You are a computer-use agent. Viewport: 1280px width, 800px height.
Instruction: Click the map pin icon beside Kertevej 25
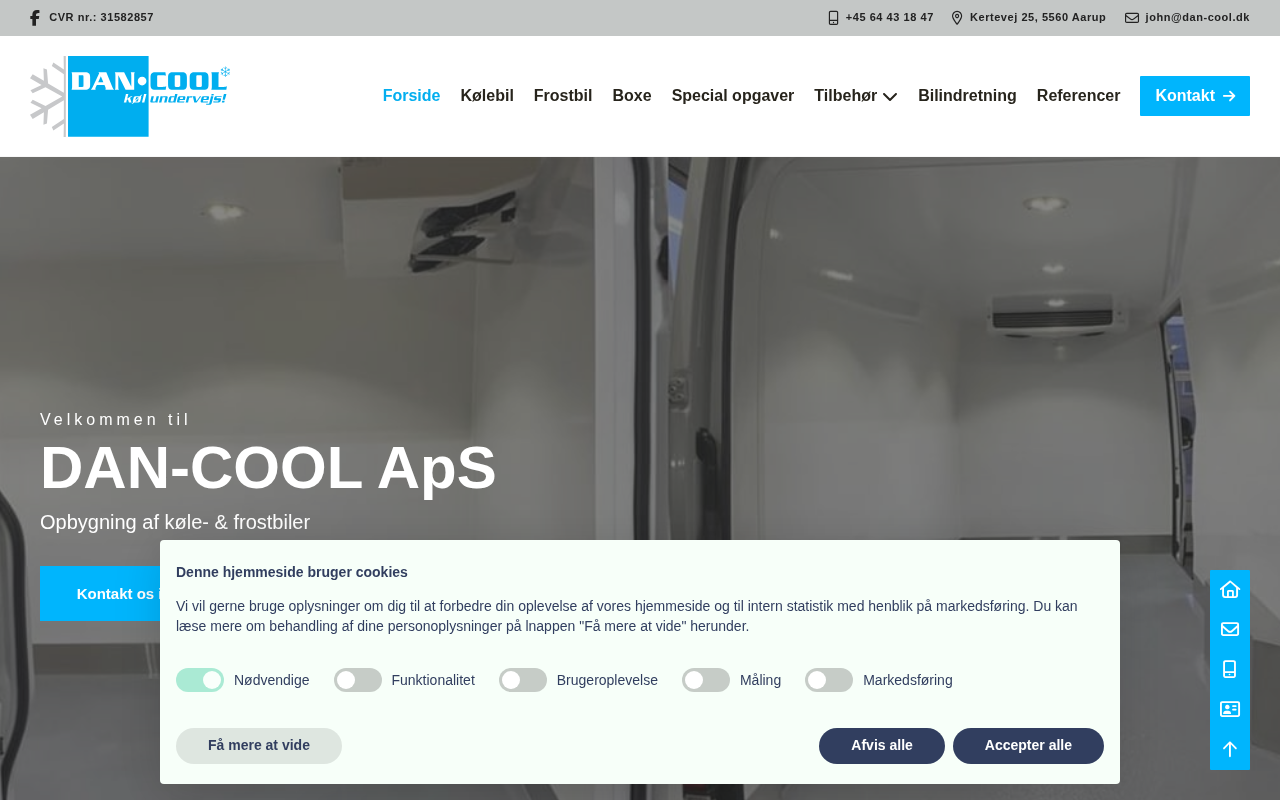957,18
